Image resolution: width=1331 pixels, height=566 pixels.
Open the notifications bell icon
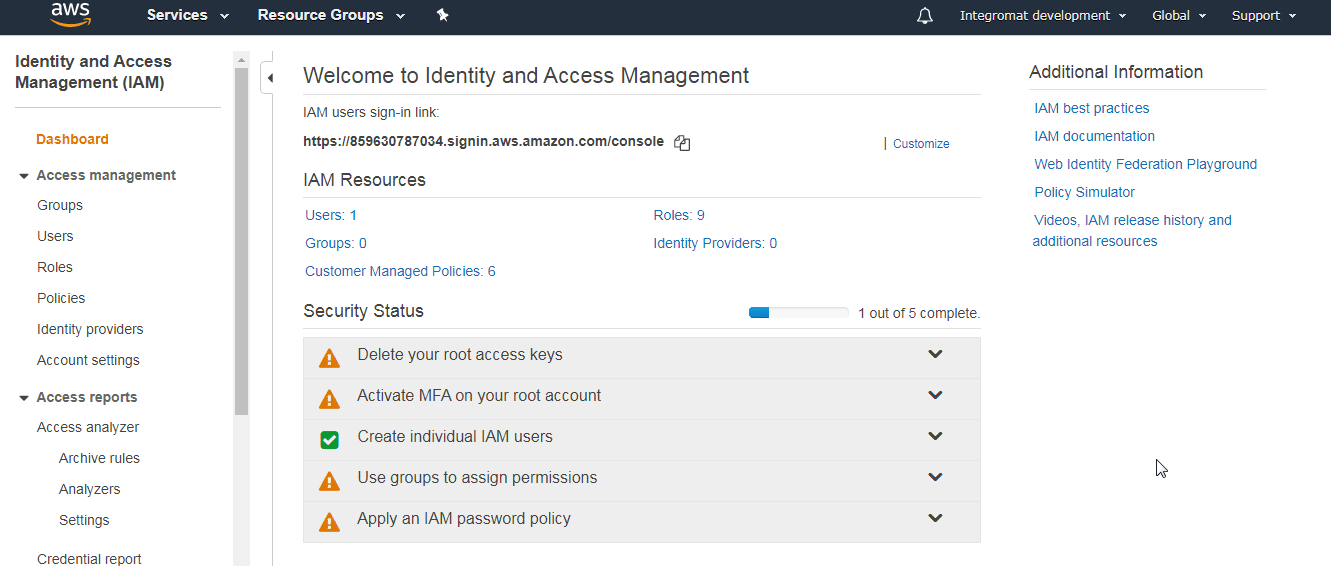click(925, 16)
